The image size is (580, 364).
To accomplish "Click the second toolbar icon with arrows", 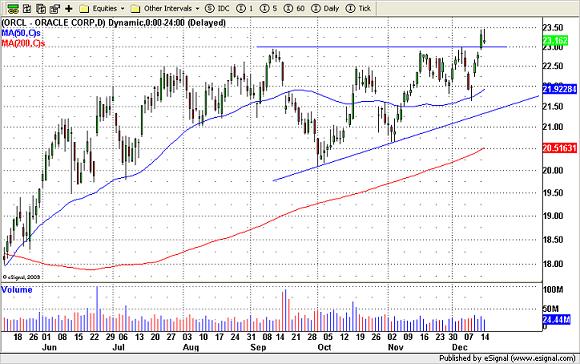I will point(27,8).
